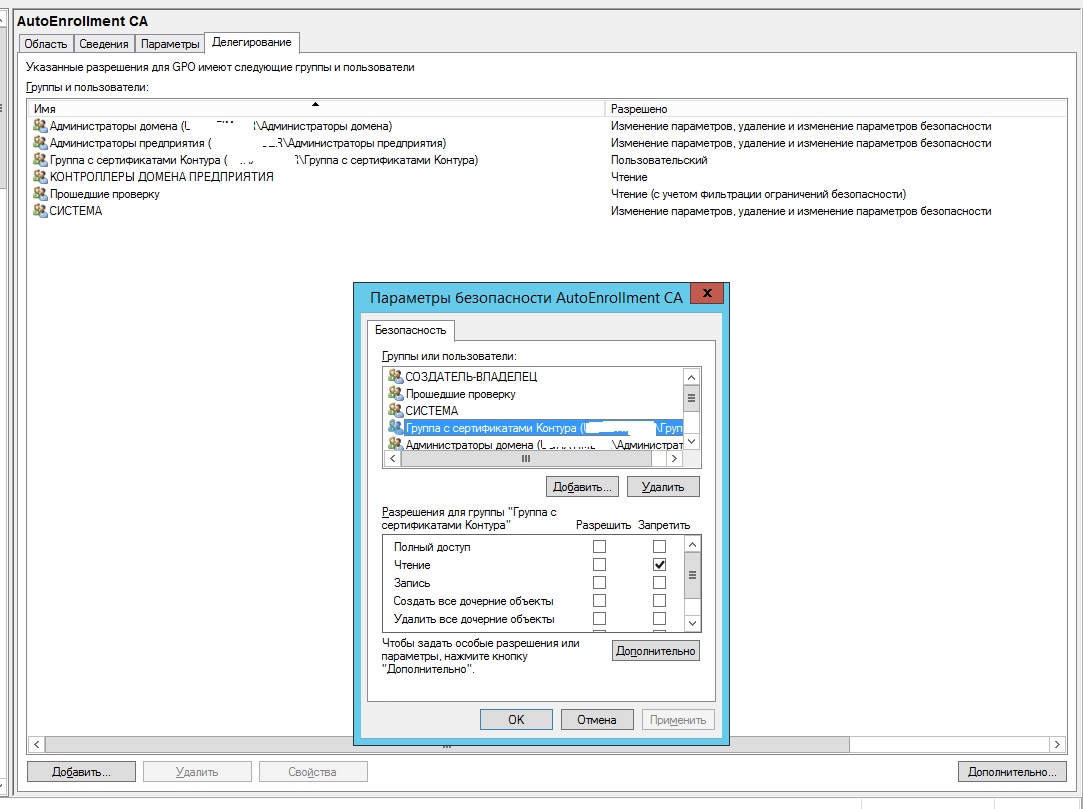Click up arrow of permissions list scrollbar
The image size is (1083, 809).
click(692, 544)
